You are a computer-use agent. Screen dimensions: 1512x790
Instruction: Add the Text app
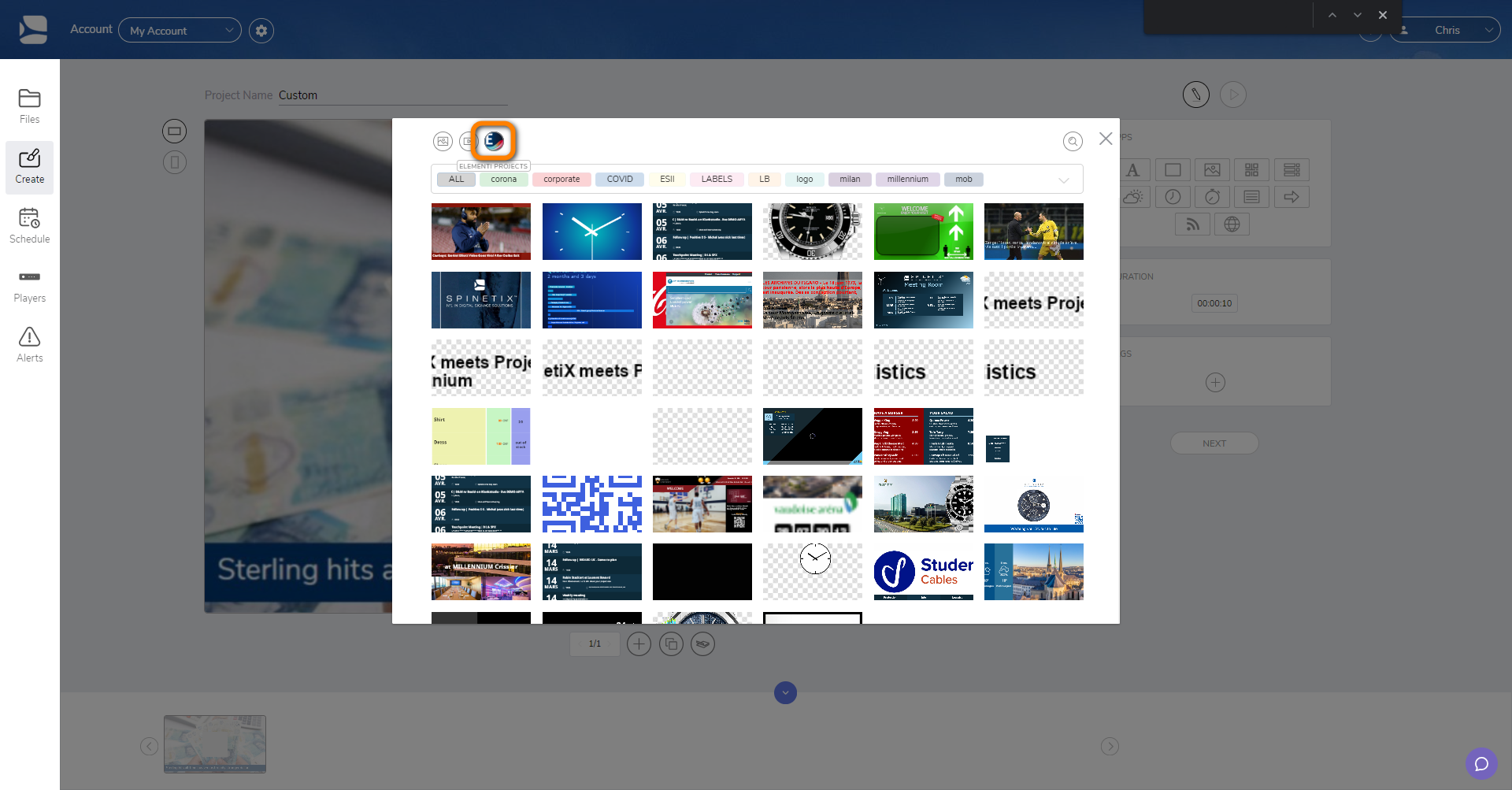pos(1133,170)
